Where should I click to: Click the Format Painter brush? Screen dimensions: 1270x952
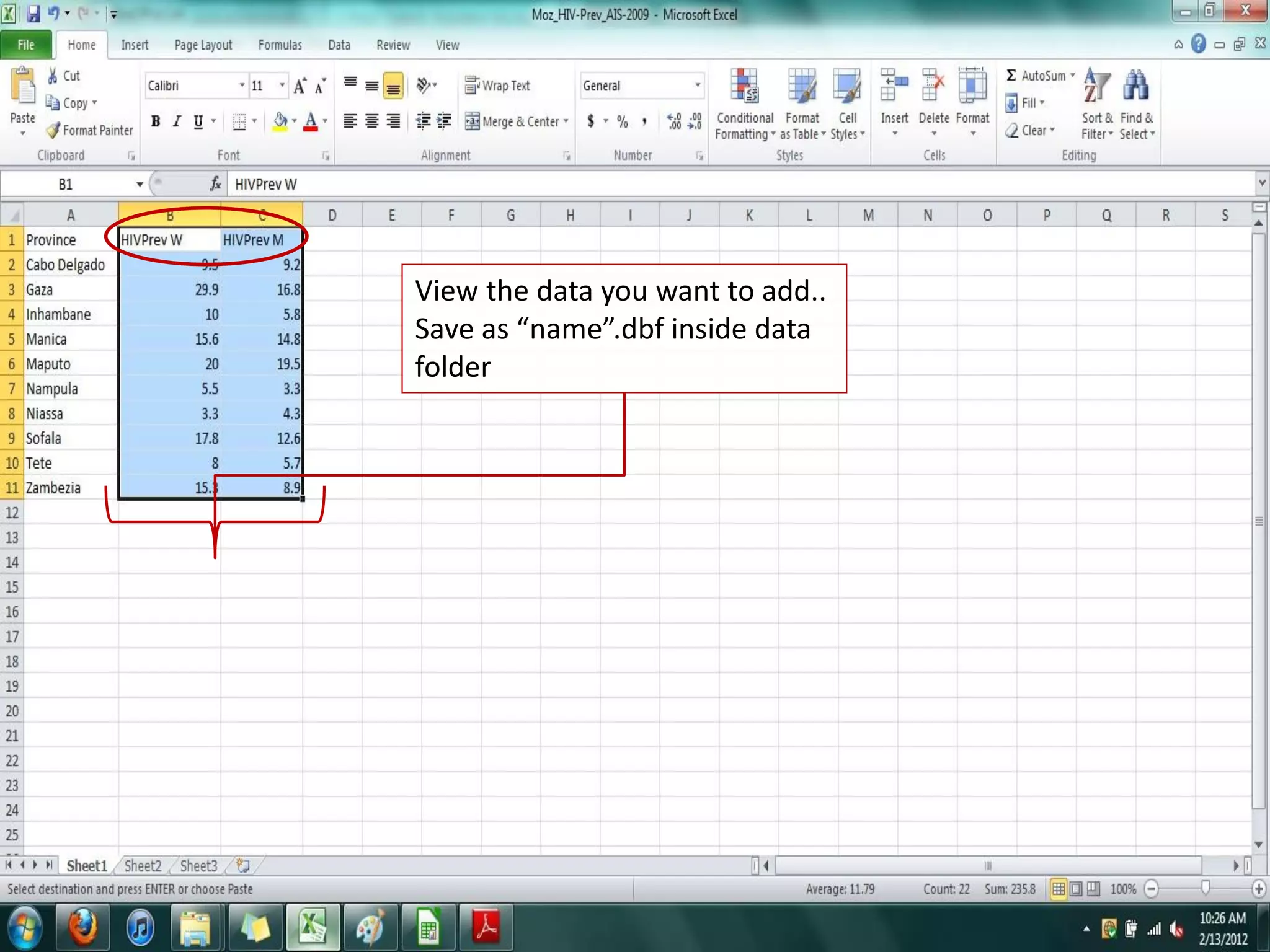pos(53,130)
